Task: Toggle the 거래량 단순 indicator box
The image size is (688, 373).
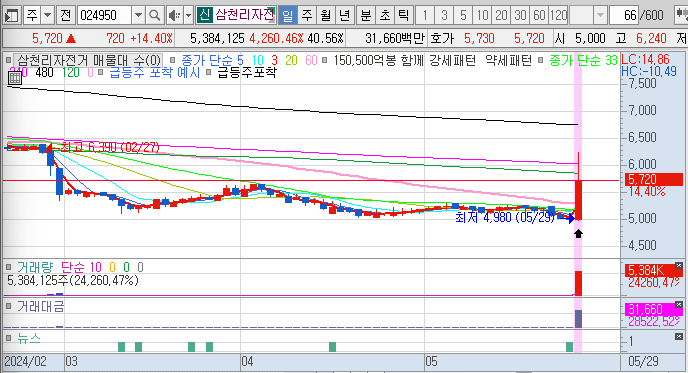Action: 8,267
